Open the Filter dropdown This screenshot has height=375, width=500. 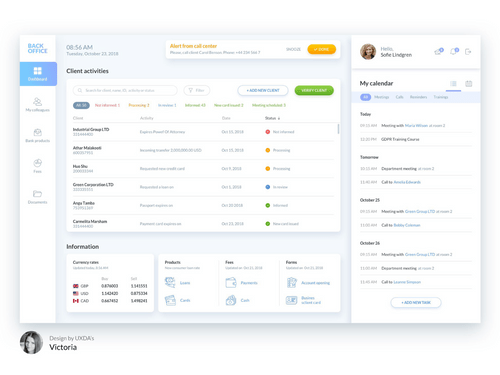point(197,90)
